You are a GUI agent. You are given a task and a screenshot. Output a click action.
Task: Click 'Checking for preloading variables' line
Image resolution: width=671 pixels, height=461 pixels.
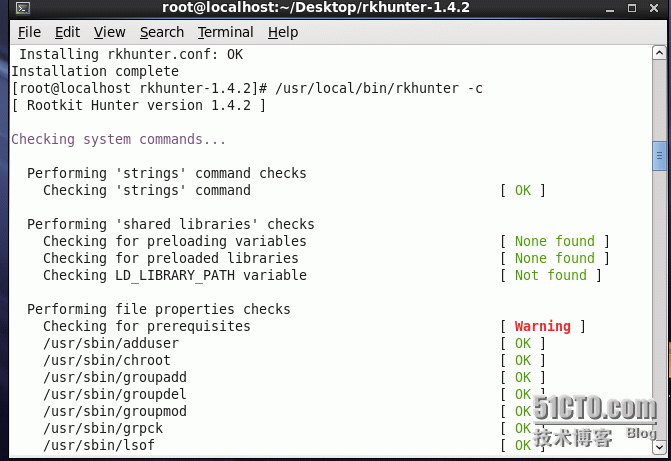point(175,241)
